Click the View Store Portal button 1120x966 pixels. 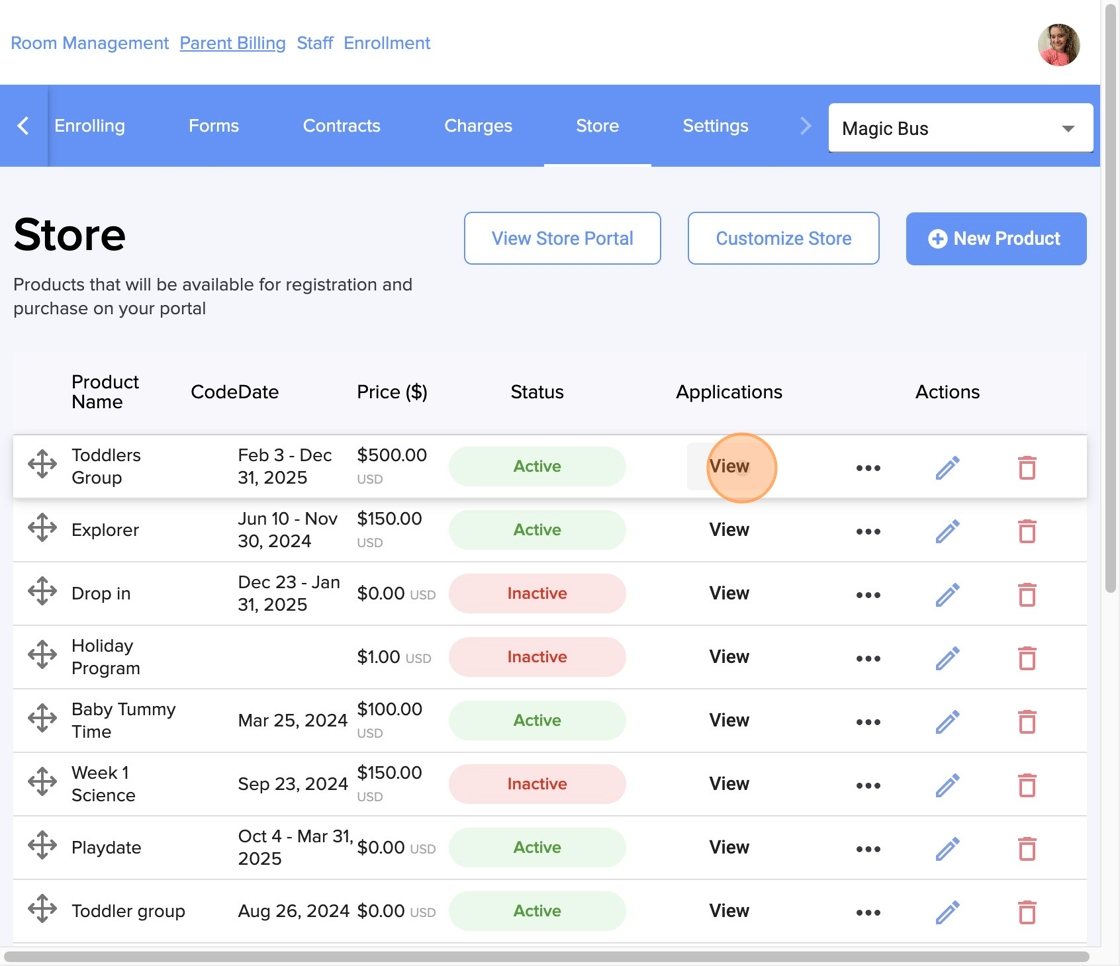pyautogui.click(x=562, y=238)
